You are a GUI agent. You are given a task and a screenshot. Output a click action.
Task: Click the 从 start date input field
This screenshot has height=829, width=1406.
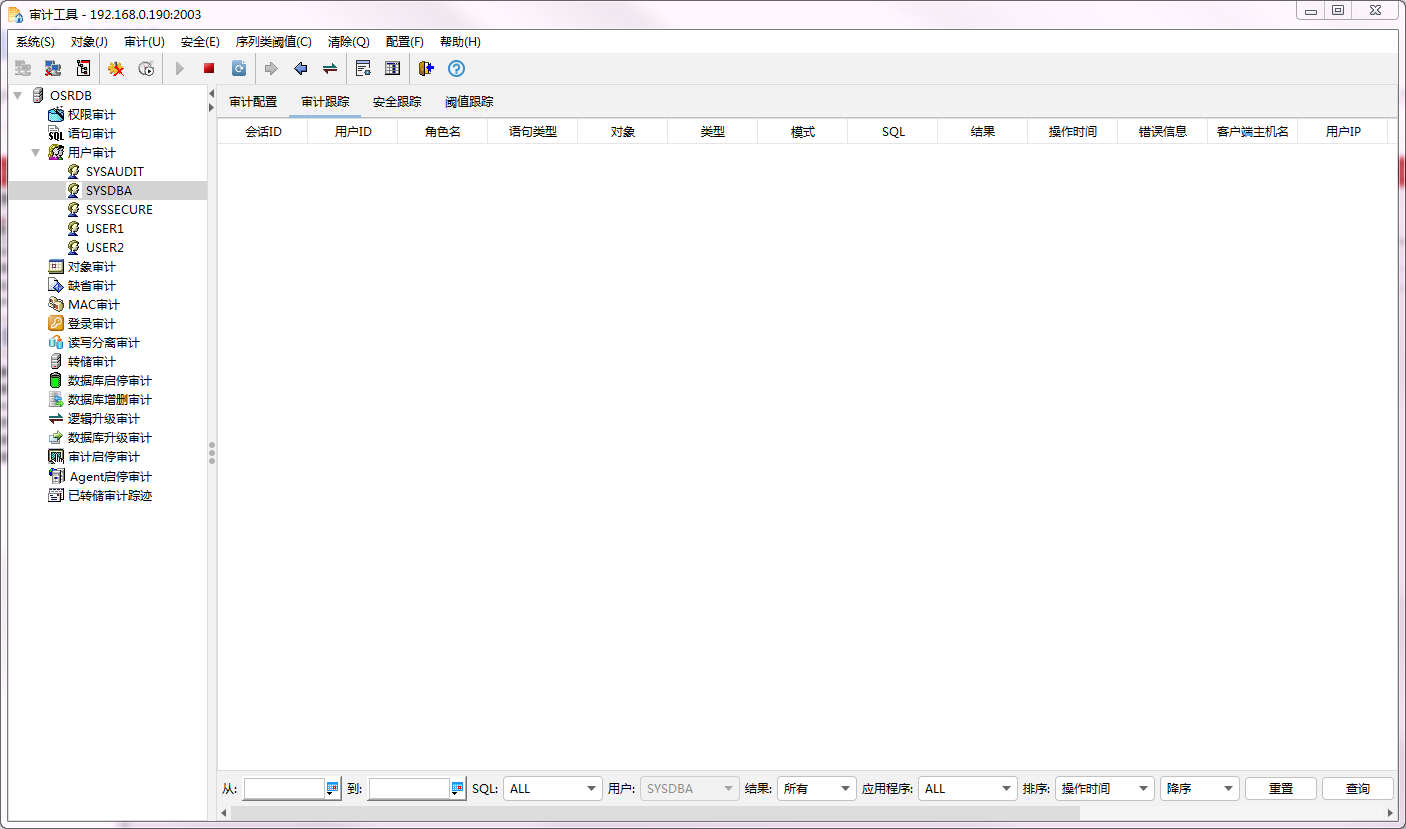click(285, 788)
